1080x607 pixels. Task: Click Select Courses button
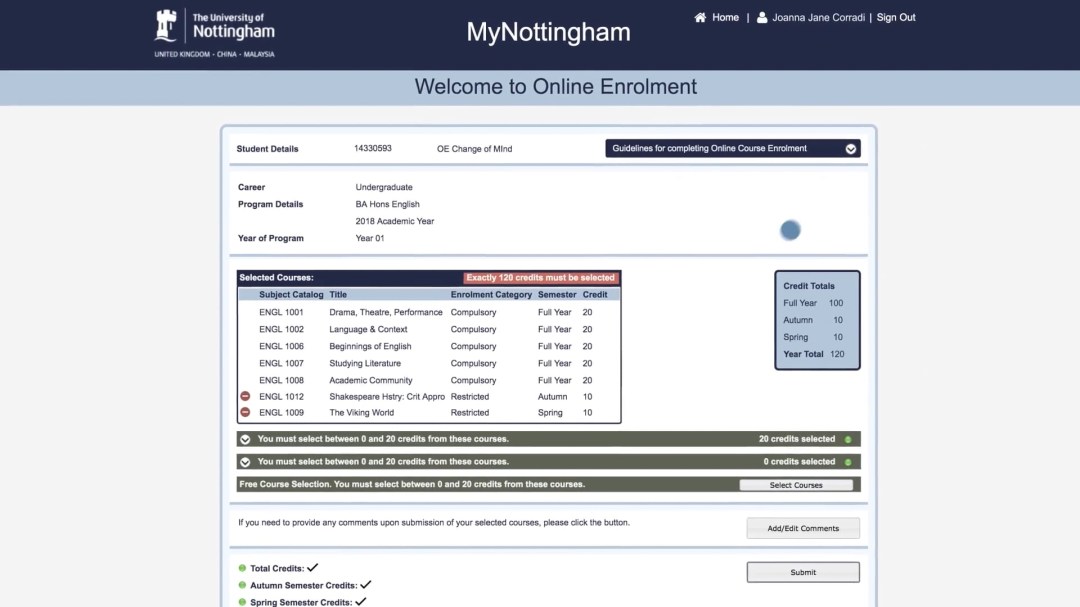[796, 485]
